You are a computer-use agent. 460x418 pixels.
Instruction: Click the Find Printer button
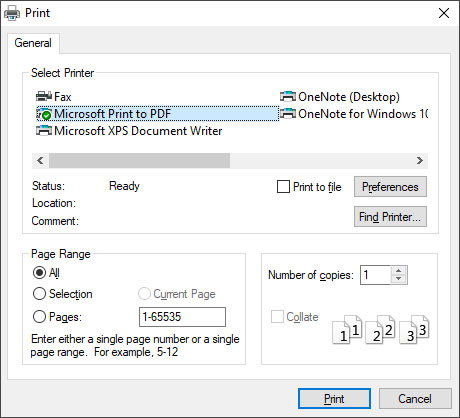pyautogui.click(x=390, y=217)
